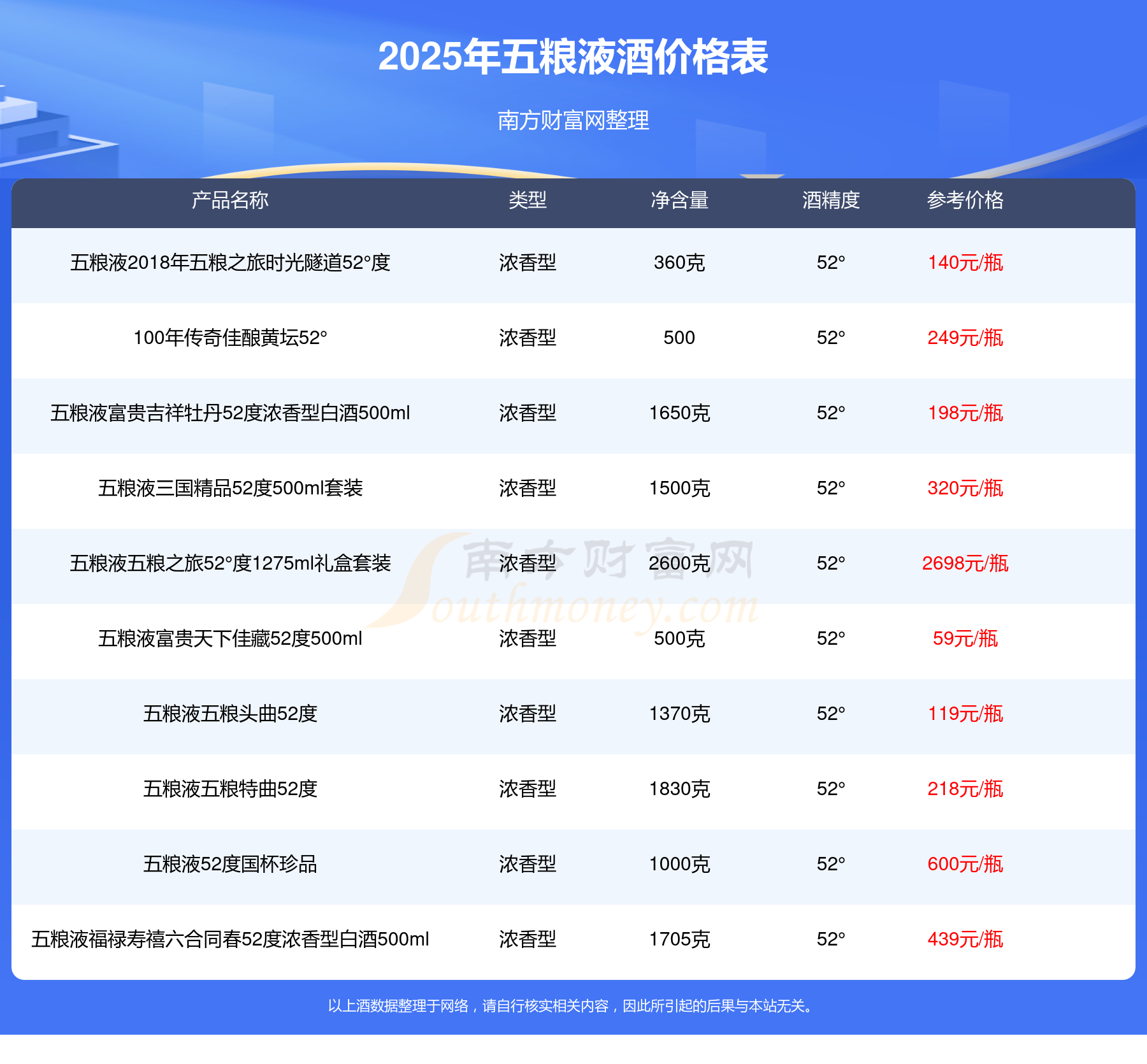Select 五粮液富贵天下佳藏52度500ml product name
The height and width of the screenshot is (1064, 1147).
pyautogui.click(x=230, y=638)
